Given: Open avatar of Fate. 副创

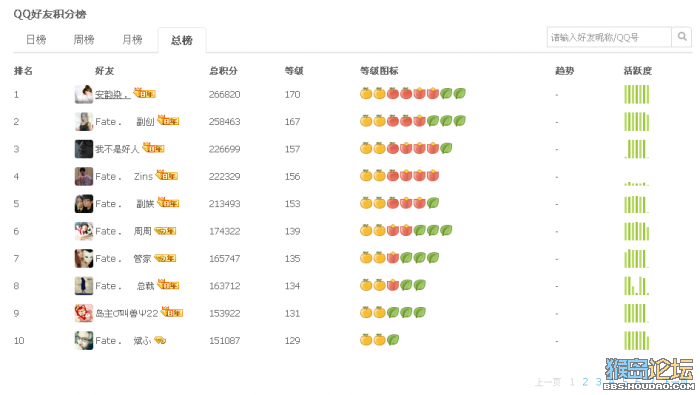Looking at the screenshot, I should [x=84, y=121].
